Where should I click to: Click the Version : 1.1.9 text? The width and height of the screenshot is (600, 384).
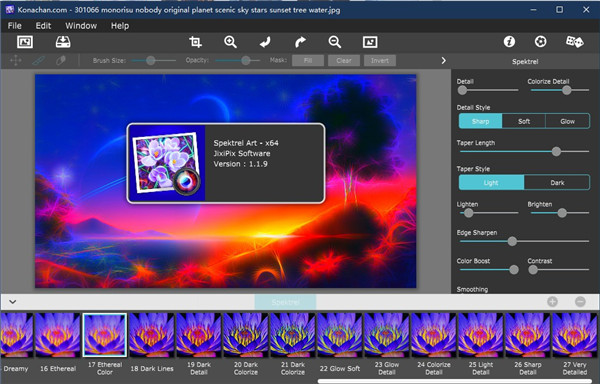point(240,164)
